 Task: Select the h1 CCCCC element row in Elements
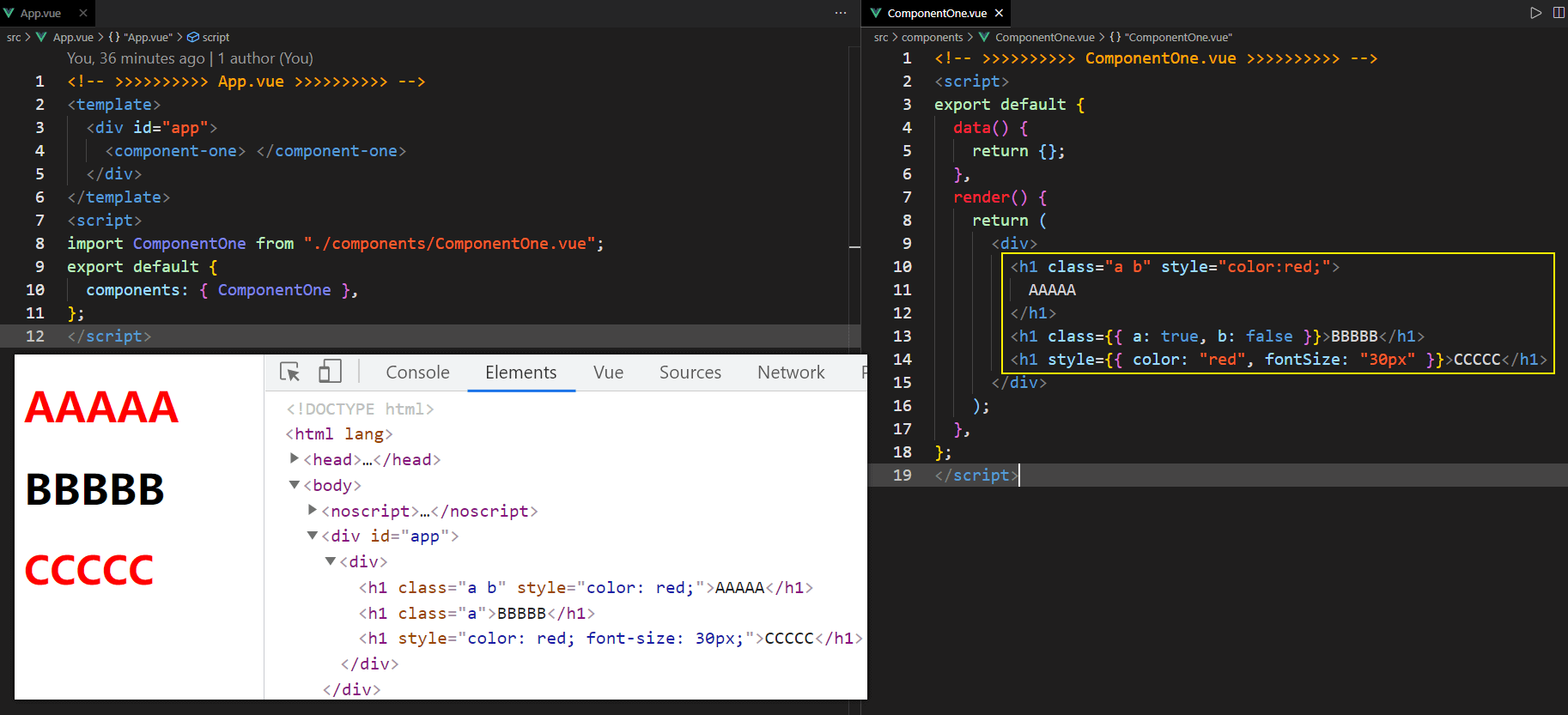[611, 638]
